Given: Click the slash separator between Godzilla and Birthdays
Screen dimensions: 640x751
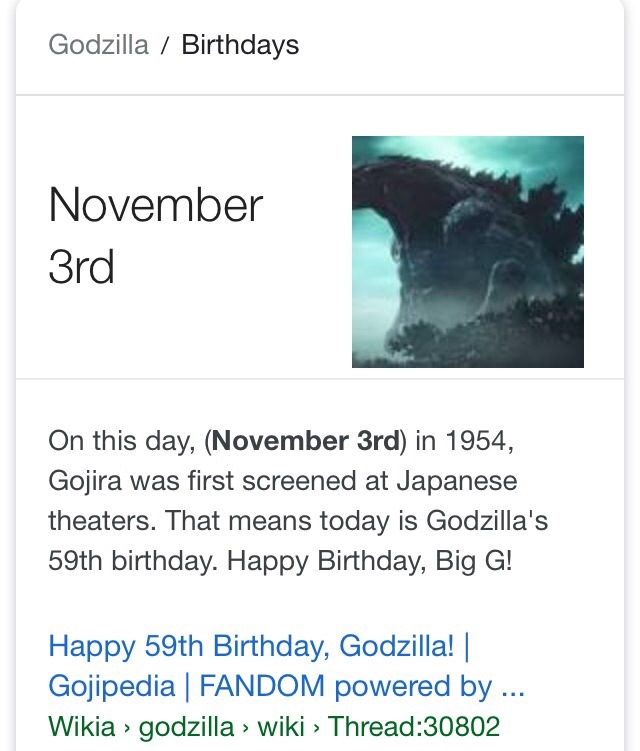Looking at the screenshot, I should pos(165,46).
